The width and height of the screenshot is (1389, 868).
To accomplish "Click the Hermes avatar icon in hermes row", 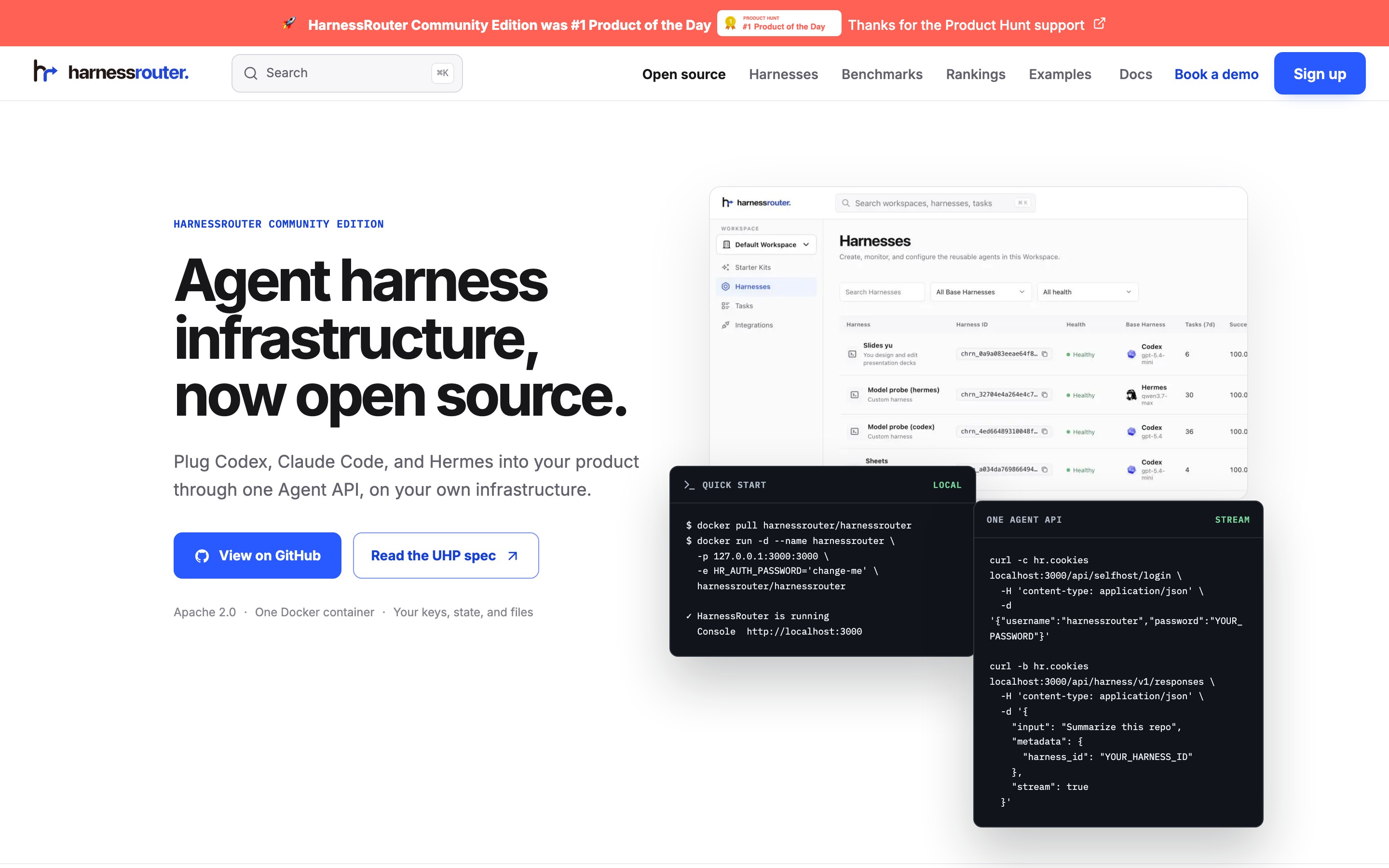I will [x=1131, y=395].
